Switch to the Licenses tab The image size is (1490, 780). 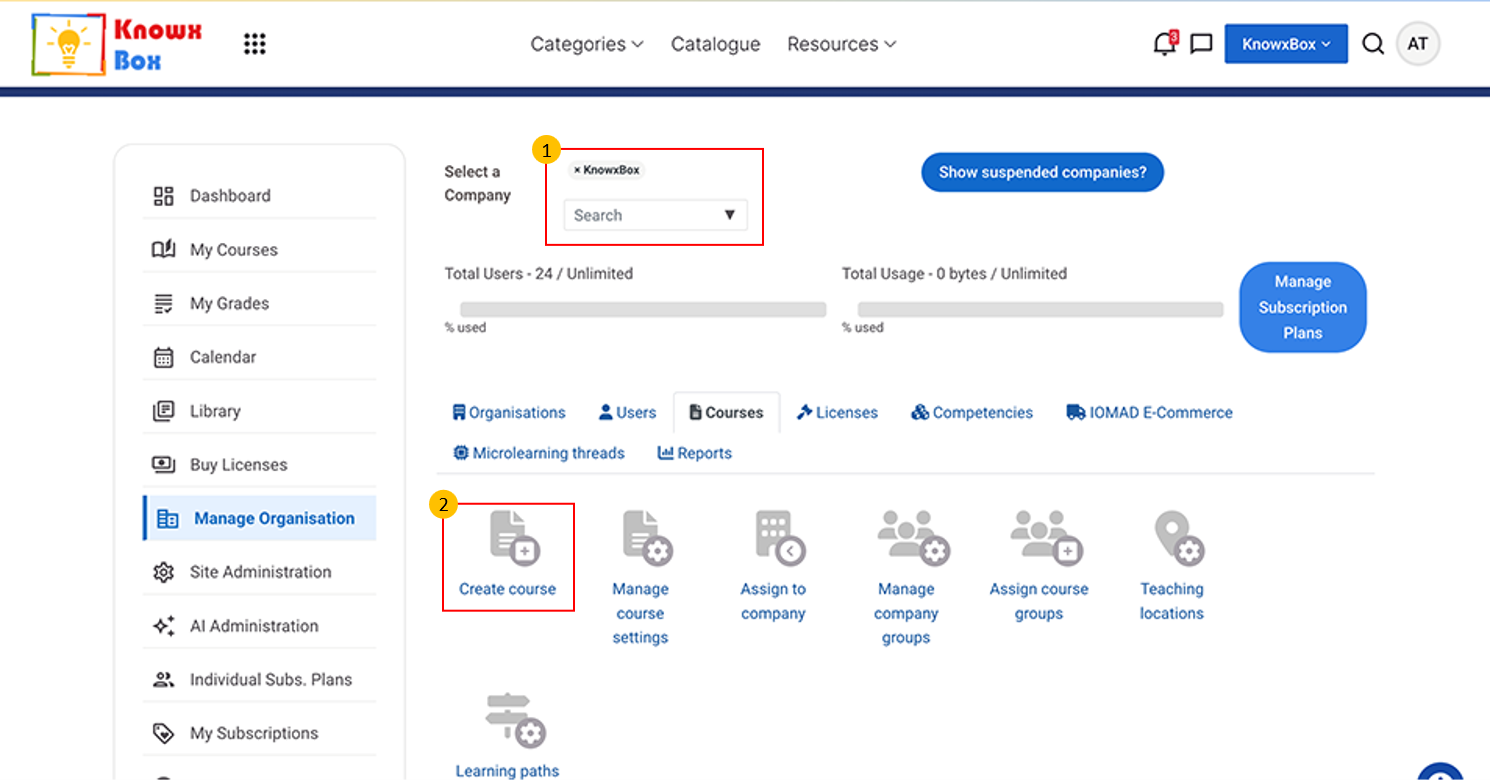pyautogui.click(x=837, y=412)
